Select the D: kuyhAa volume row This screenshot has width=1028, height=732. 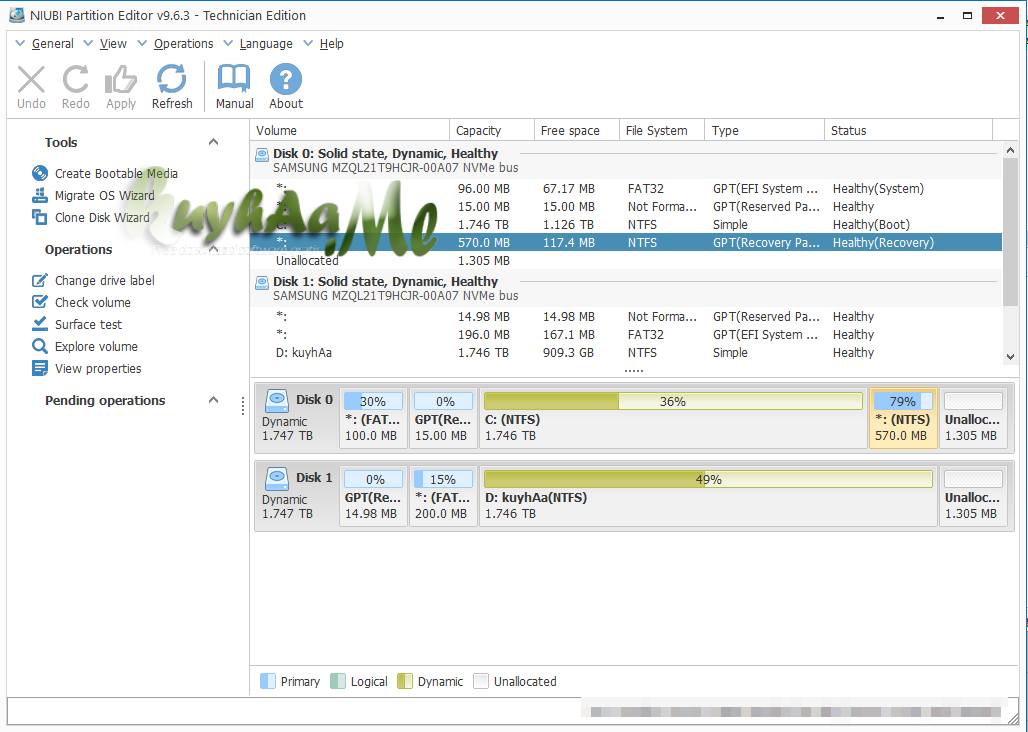coord(626,353)
